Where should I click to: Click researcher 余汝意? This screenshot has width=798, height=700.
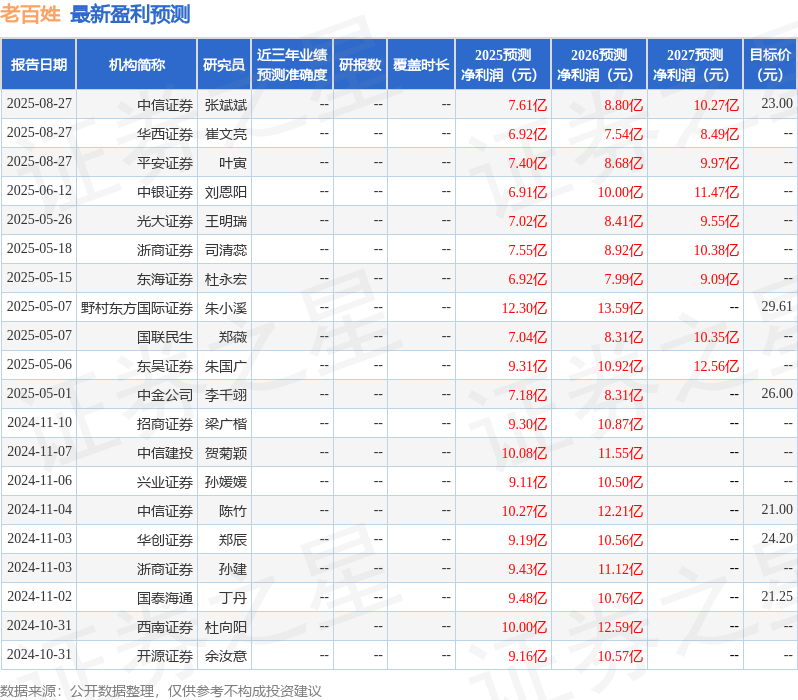pos(225,656)
